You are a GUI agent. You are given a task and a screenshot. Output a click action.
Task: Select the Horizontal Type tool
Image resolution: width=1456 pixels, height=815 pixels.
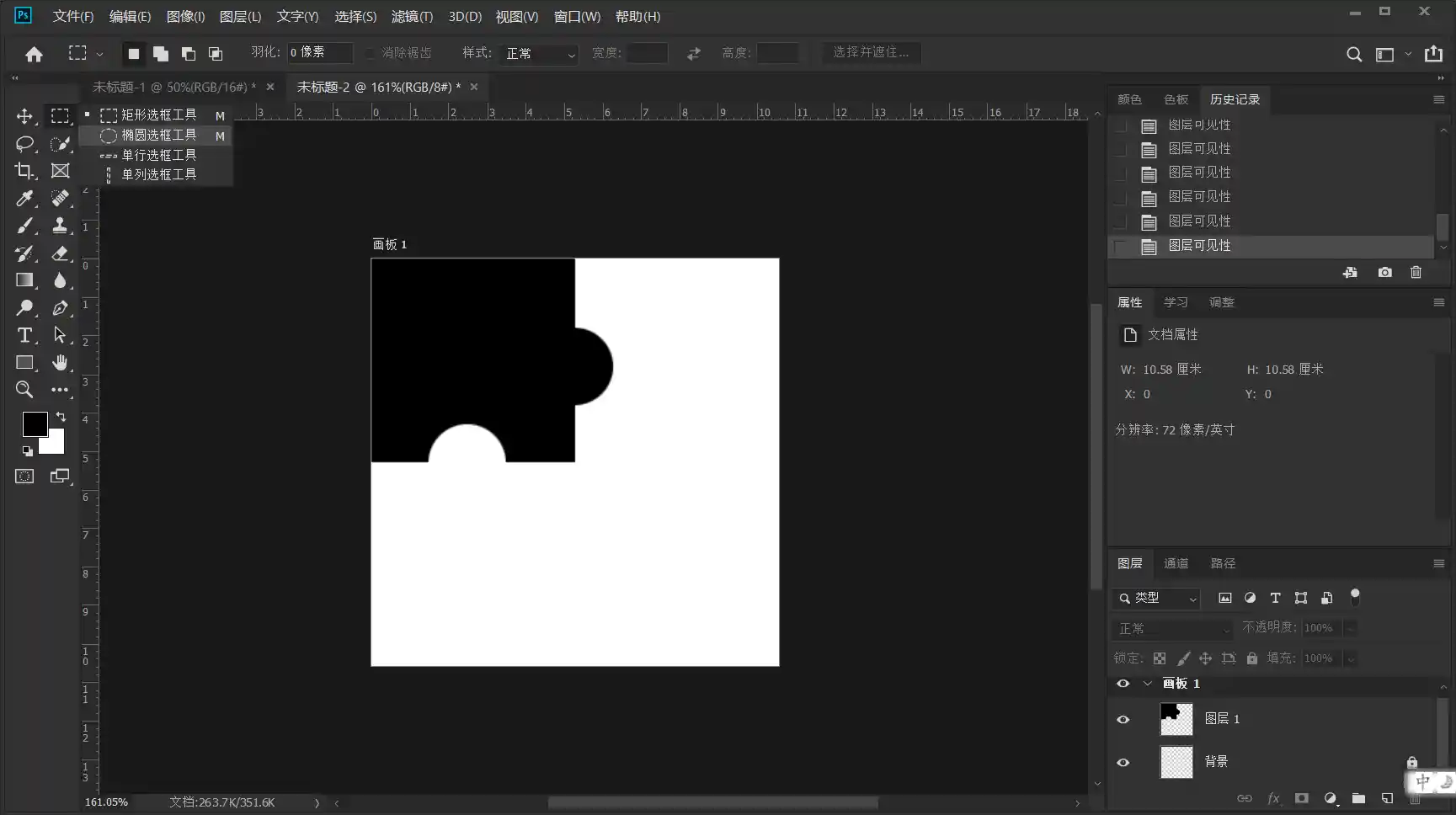point(24,335)
